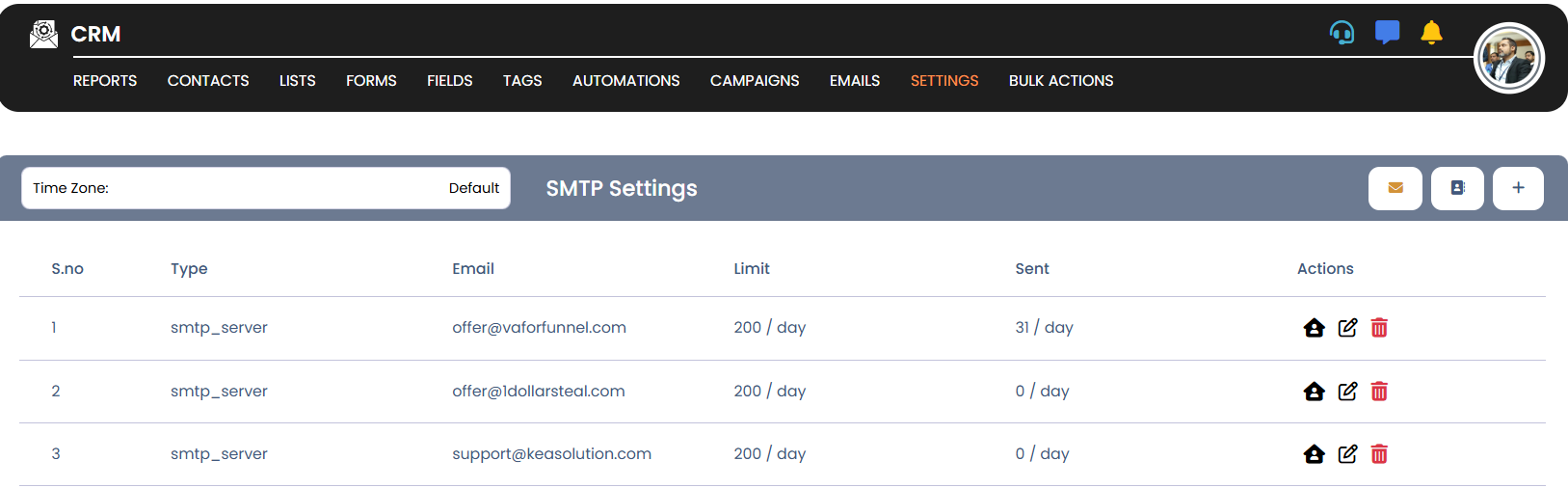Open the Automations menu
1568x488 pixels.
coord(625,81)
